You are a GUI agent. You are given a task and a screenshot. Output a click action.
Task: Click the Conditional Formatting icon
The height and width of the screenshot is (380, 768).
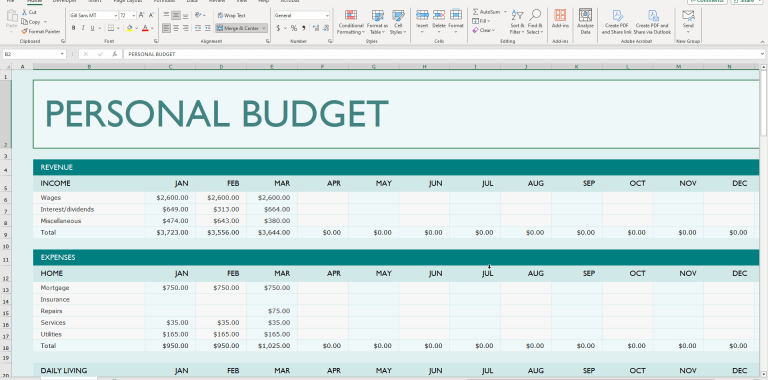click(x=351, y=15)
